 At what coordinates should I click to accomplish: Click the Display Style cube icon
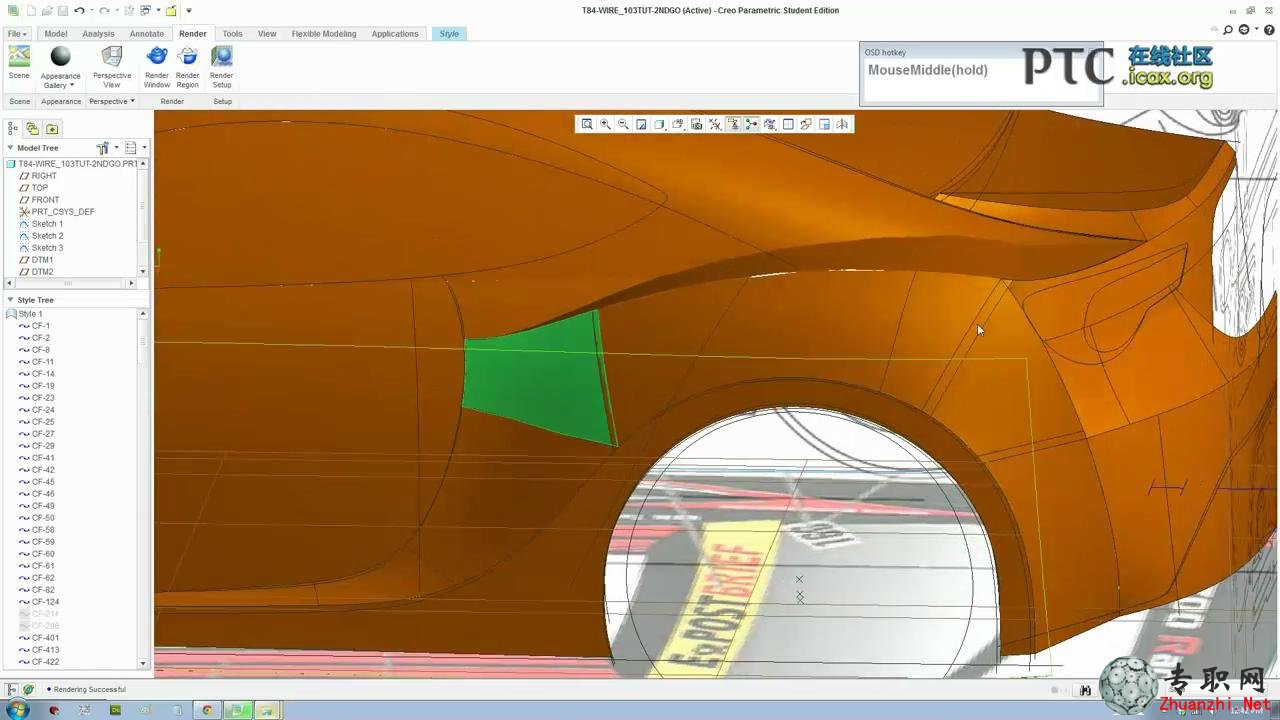(x=659, y=124)
